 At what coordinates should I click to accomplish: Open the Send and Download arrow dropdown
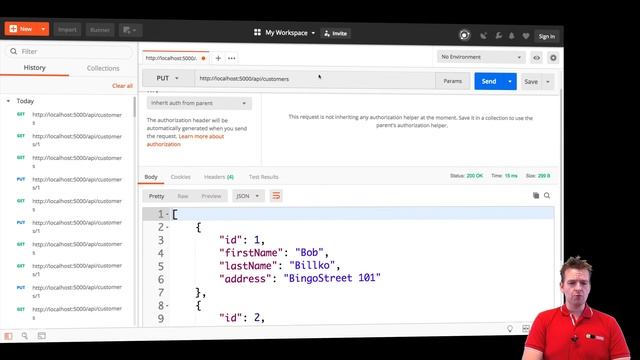point(510,82)
